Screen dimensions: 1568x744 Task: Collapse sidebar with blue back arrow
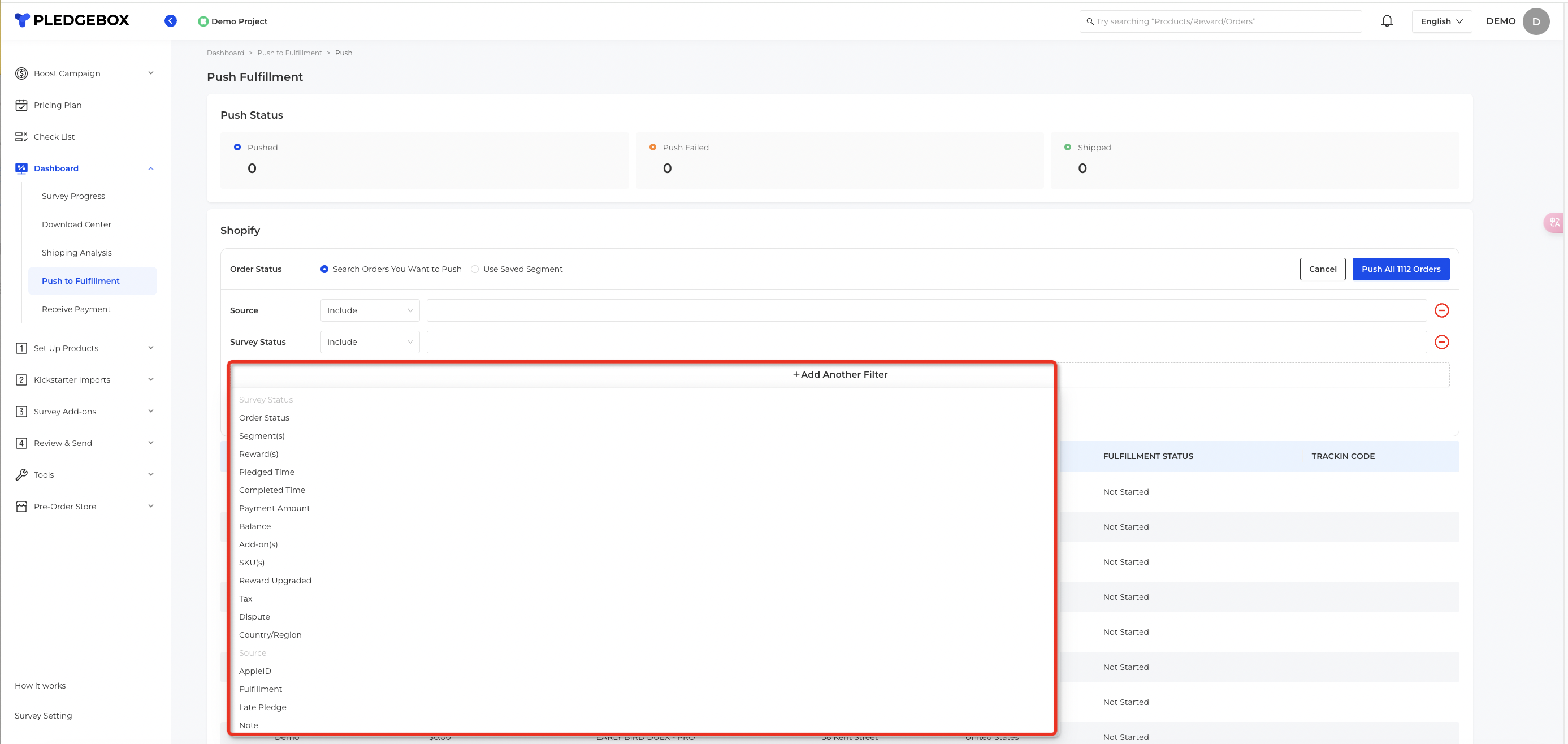pos(171,21)
